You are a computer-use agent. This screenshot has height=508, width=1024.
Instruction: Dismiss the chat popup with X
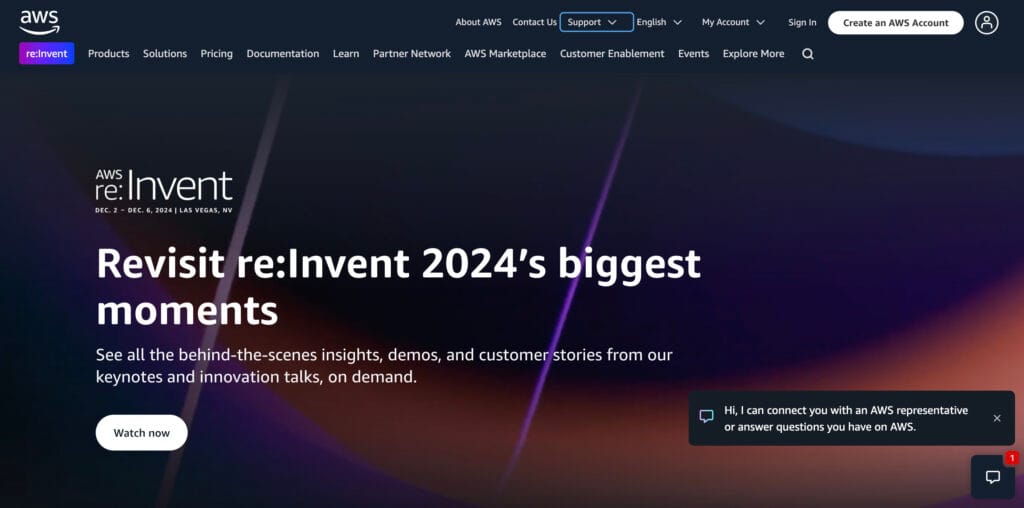(x=996, y=418)
